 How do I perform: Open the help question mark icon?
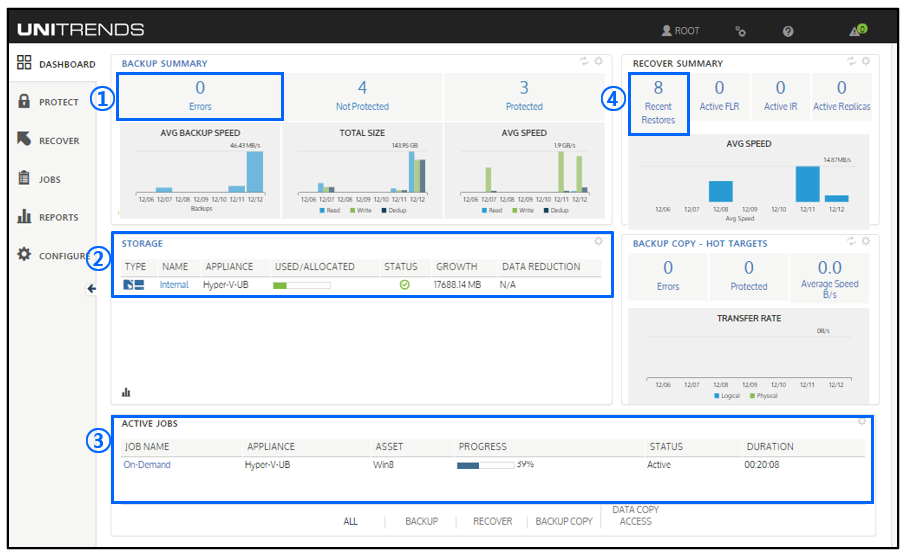coord(788,31)
